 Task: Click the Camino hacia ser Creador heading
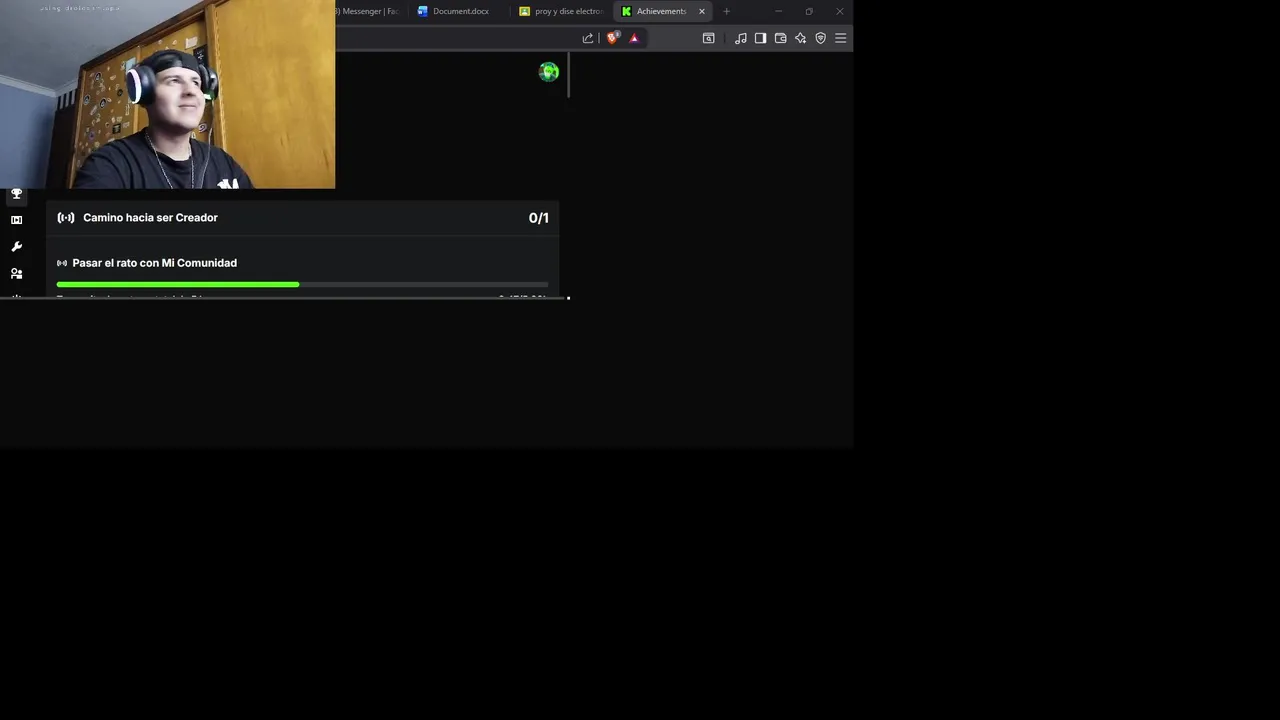(x=150, y=217)
